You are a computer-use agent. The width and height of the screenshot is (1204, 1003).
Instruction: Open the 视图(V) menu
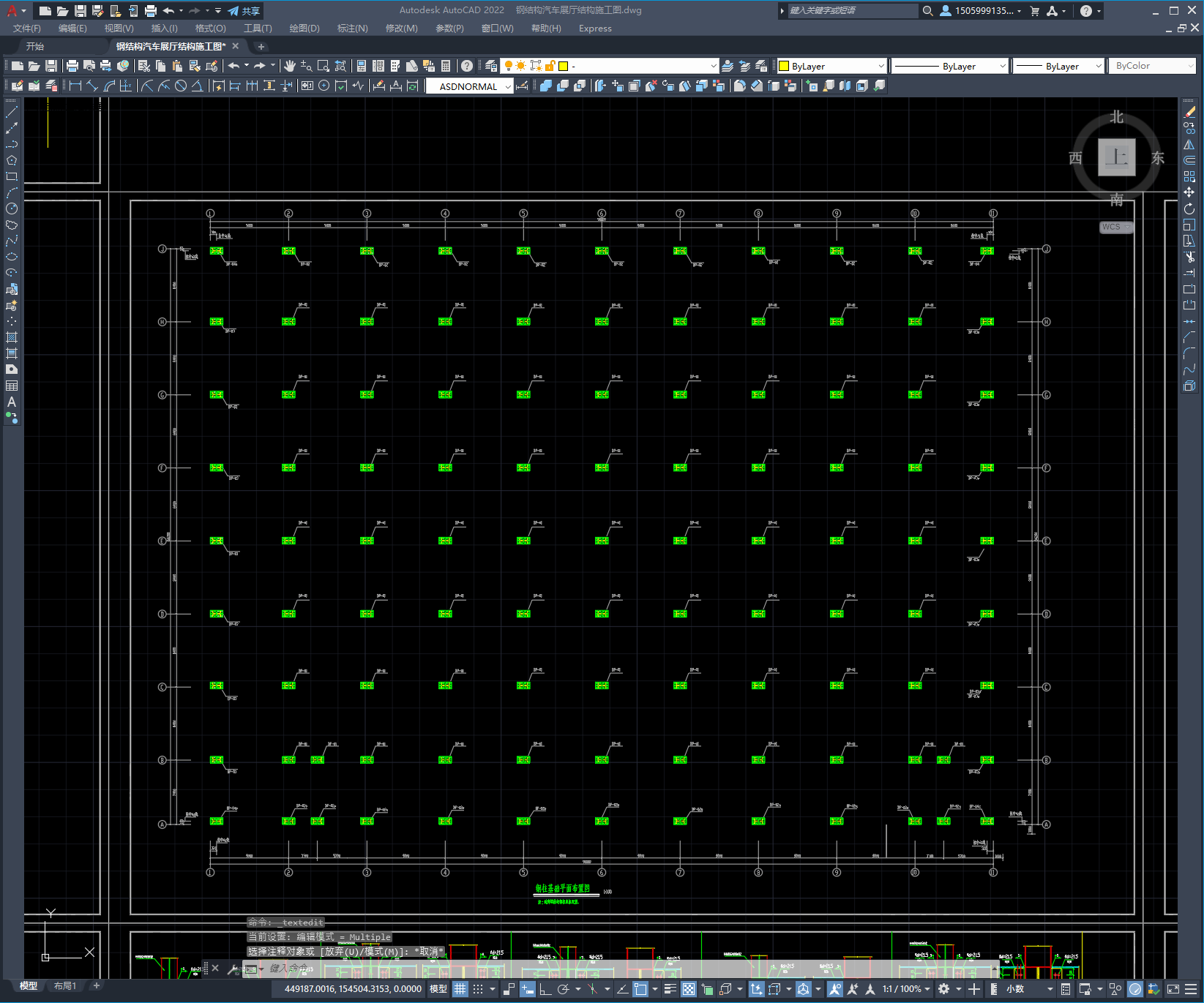[119, 29]
